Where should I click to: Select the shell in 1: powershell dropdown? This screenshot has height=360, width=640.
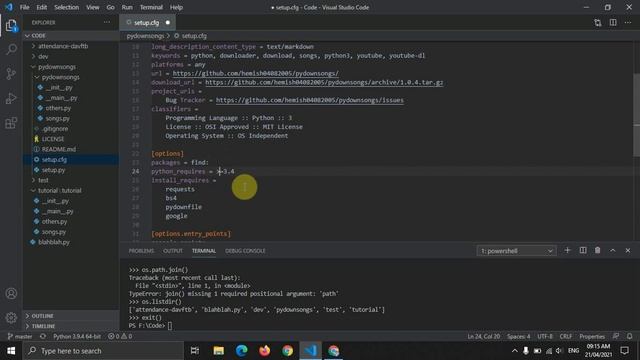[x=516, y=251]
